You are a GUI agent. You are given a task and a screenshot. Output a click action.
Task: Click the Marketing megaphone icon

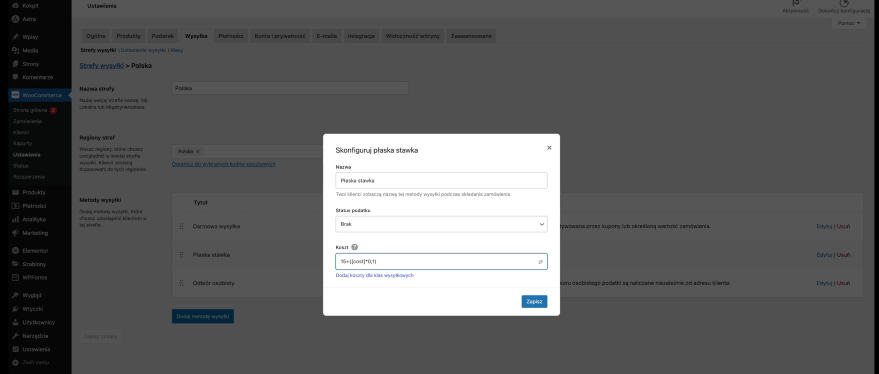[16, 233]
